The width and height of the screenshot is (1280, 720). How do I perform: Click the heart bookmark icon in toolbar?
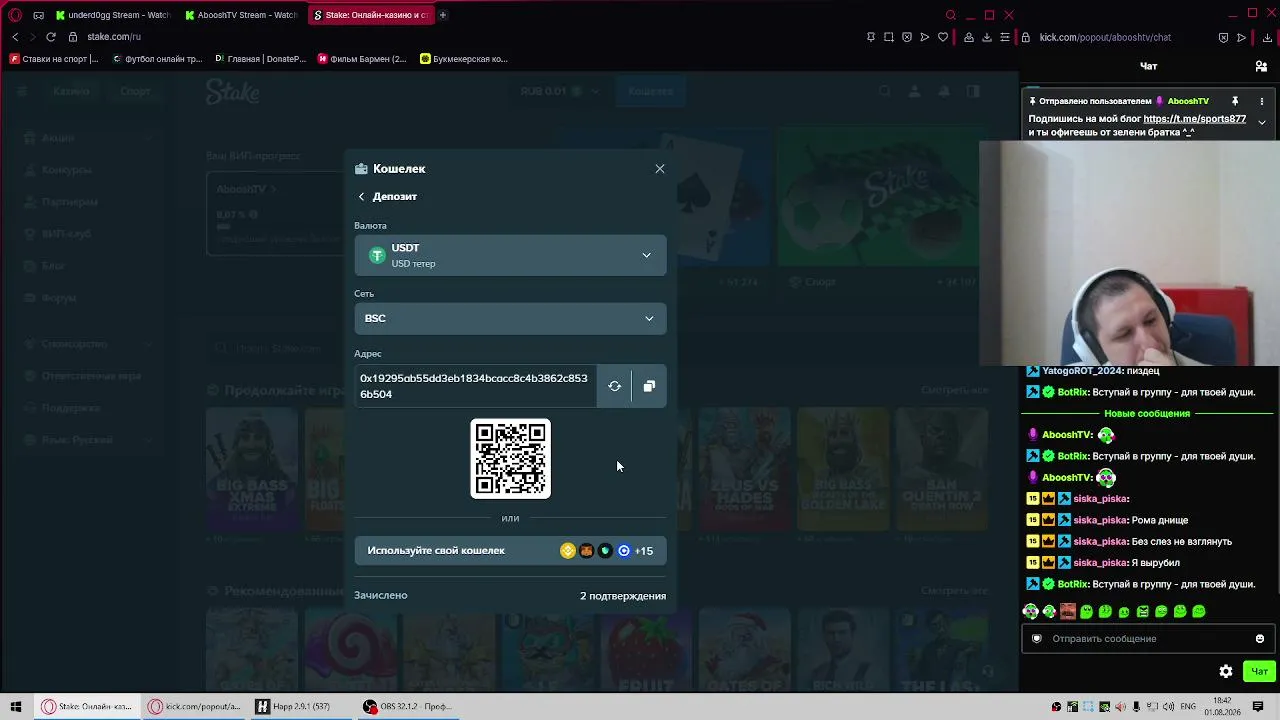(x=943, y=37)
